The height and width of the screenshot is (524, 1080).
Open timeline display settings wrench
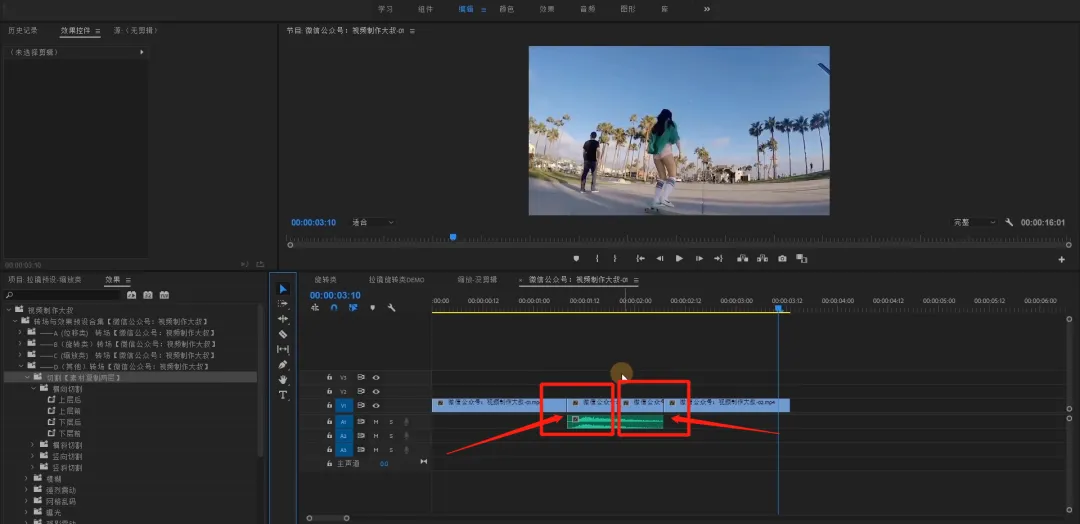(391, 308)
